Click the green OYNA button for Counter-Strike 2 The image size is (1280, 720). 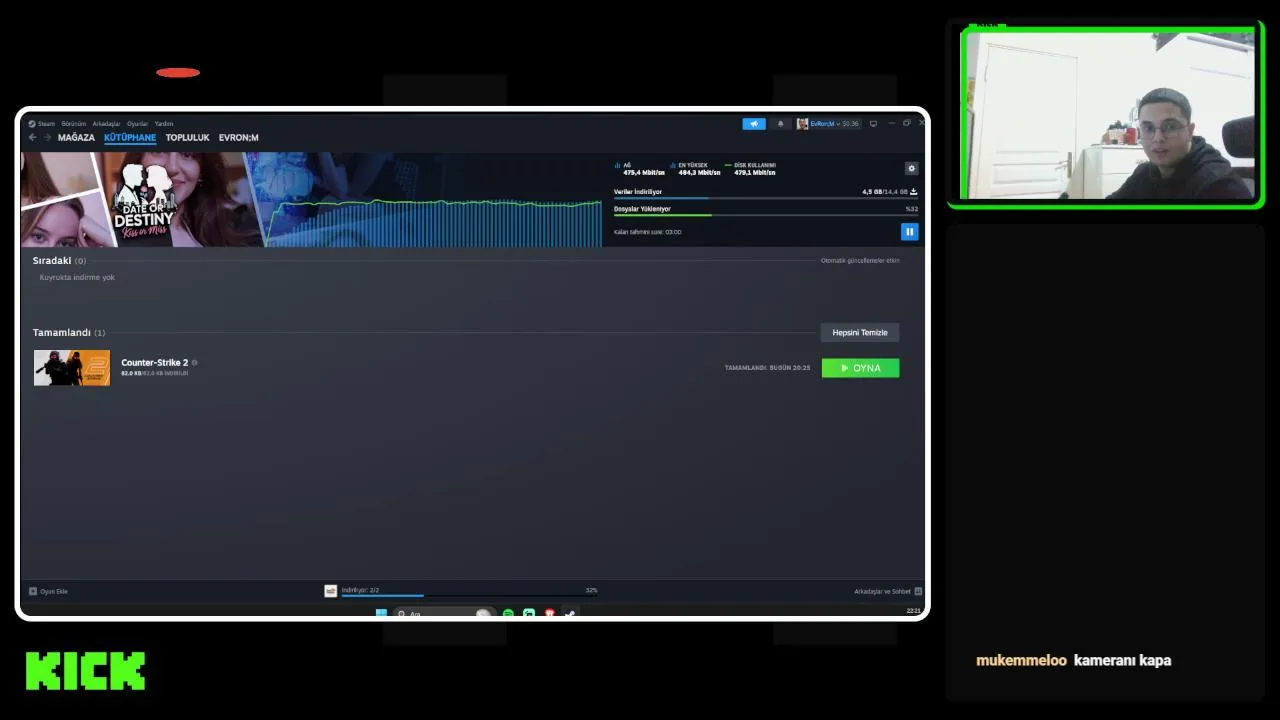point(860,368)
